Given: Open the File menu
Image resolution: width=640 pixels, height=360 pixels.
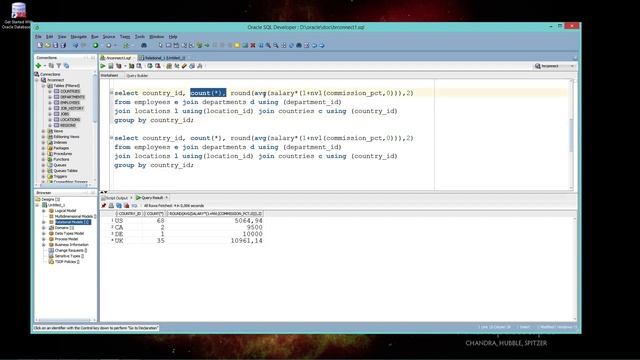Looking at the screenshot, I should point(38,37).
